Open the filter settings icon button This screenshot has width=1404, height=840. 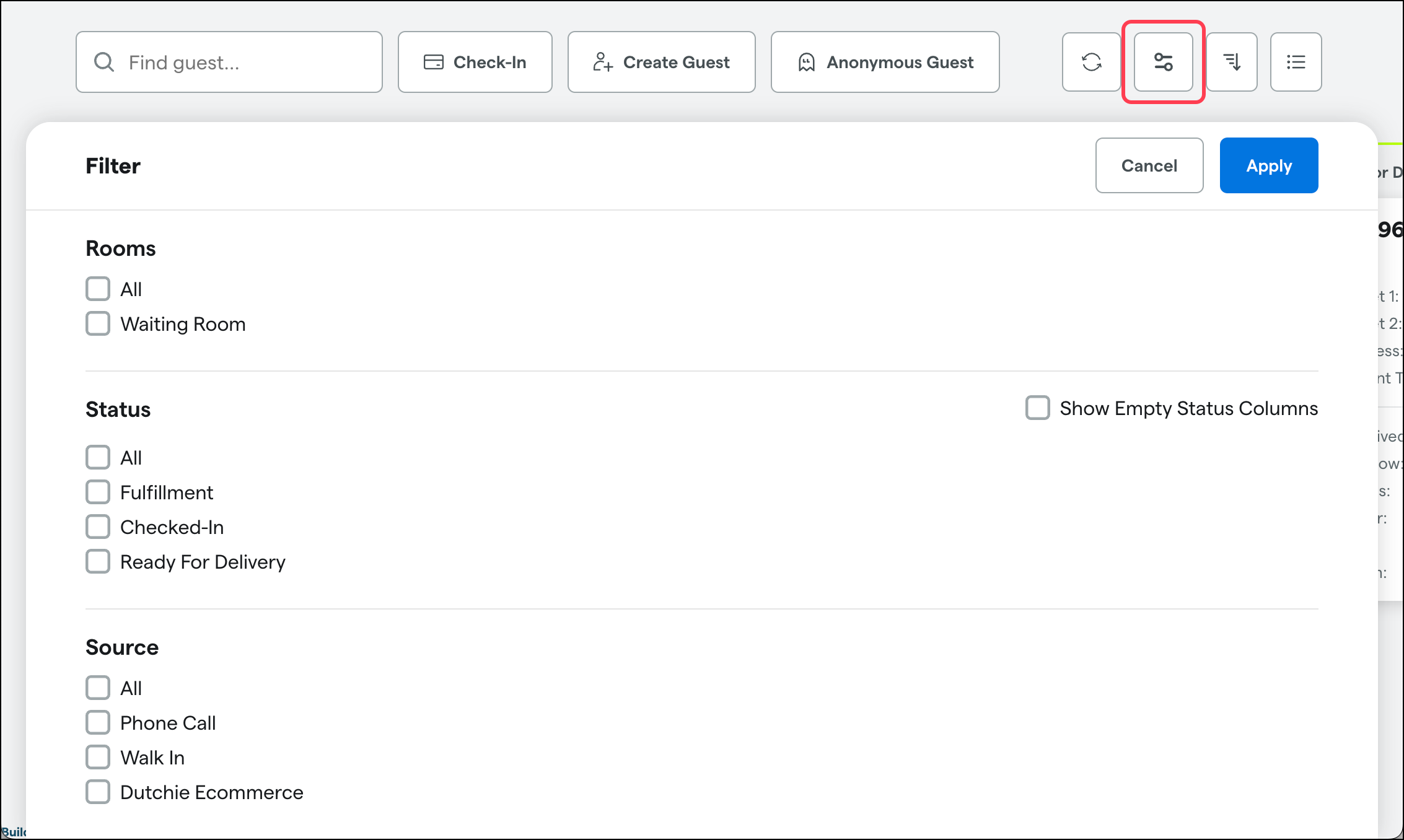pos(1163,62)
